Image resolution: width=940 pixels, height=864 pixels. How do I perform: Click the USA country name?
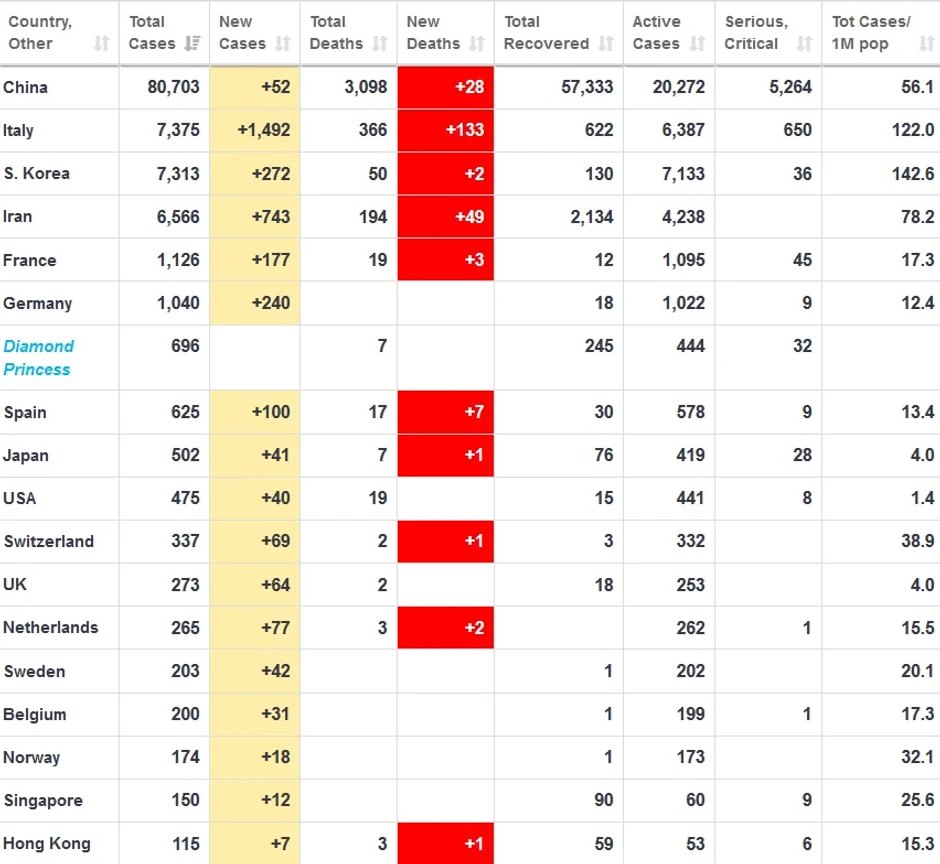click(19, 498)
